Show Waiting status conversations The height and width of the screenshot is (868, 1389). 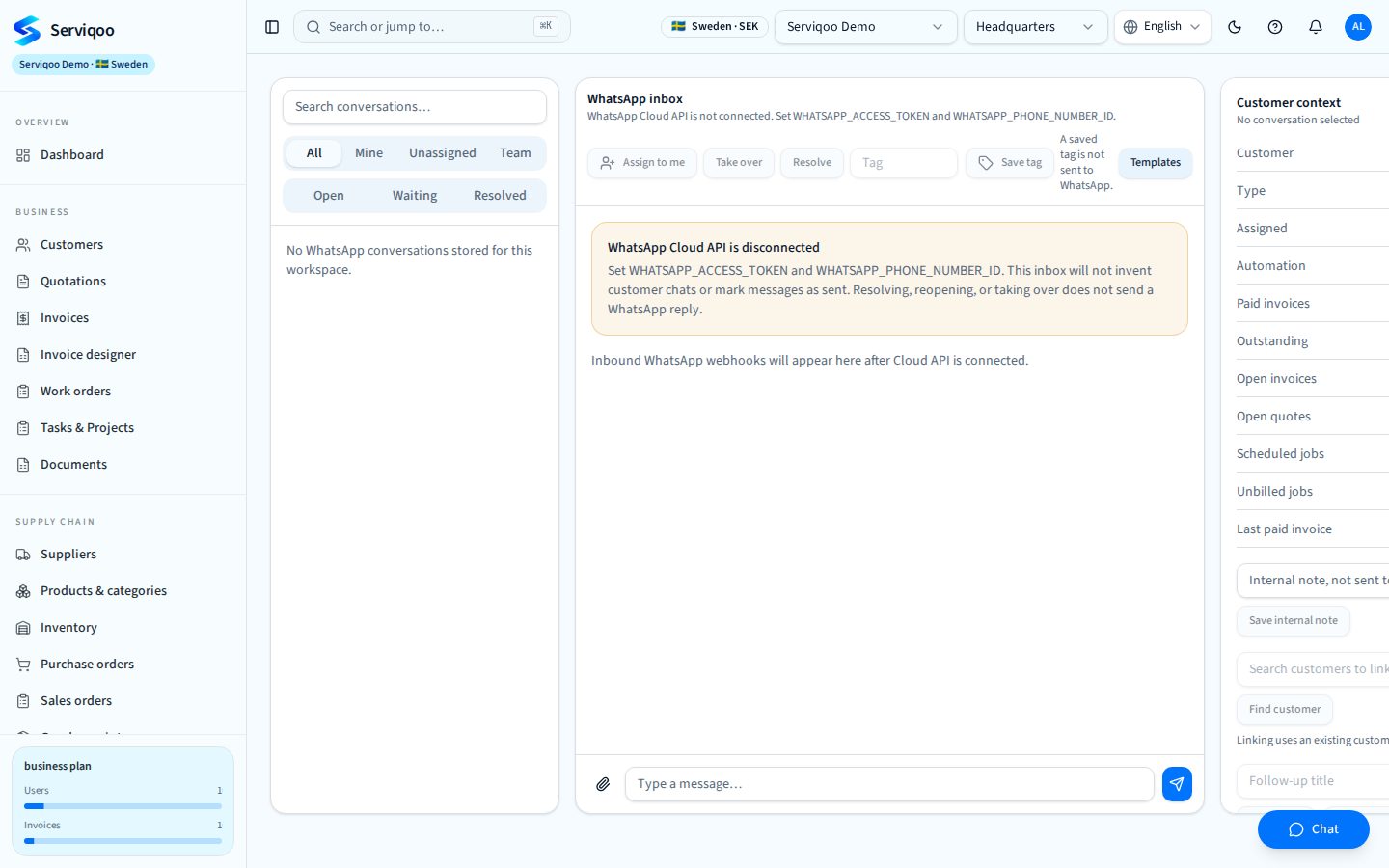415,196
